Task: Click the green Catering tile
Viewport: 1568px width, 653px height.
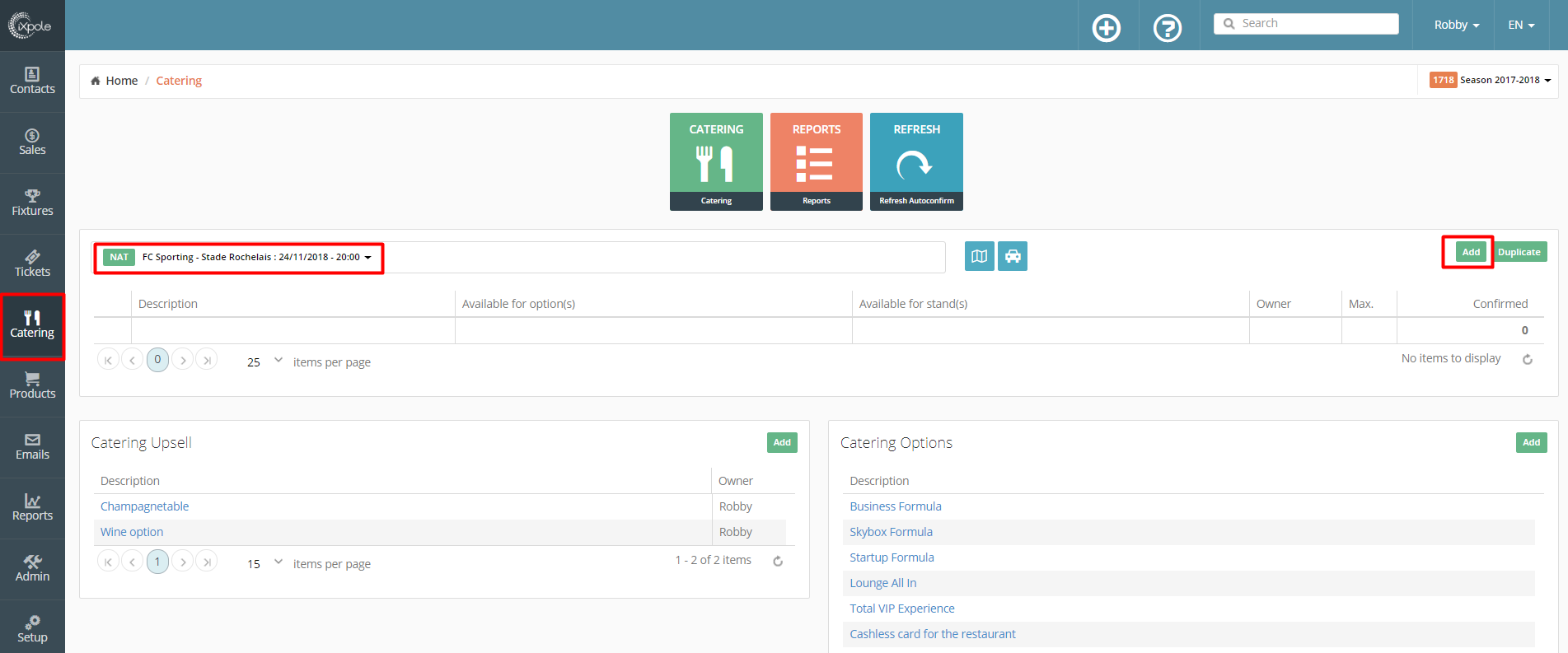Action: tap(716, 161)
